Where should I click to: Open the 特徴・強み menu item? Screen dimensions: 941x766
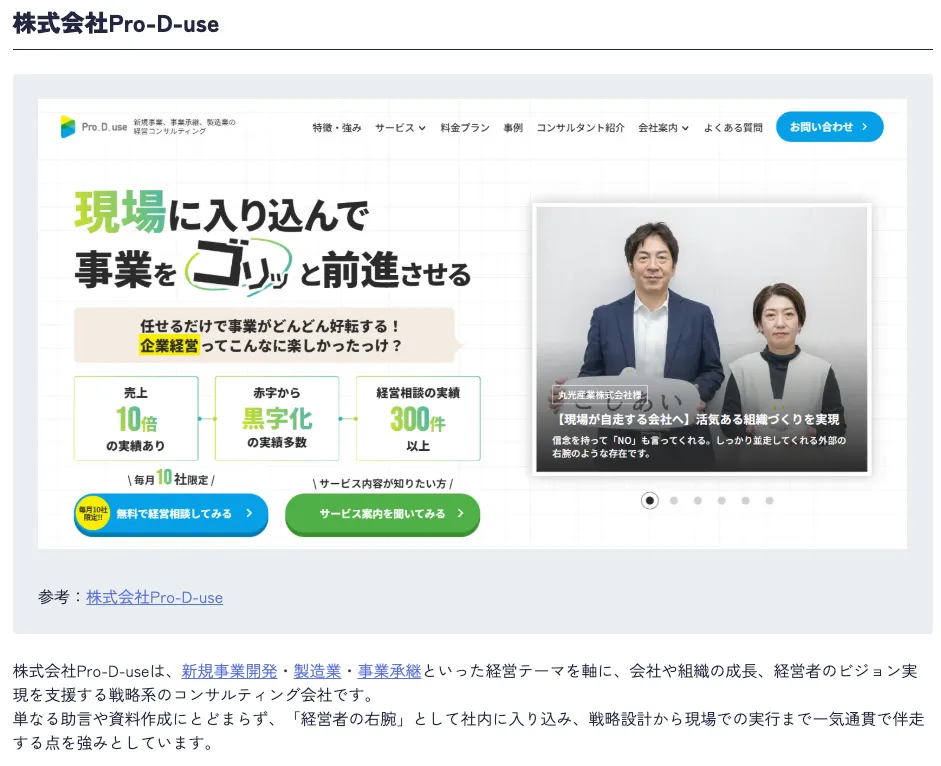pyautogui.click(x=338, y=128)
